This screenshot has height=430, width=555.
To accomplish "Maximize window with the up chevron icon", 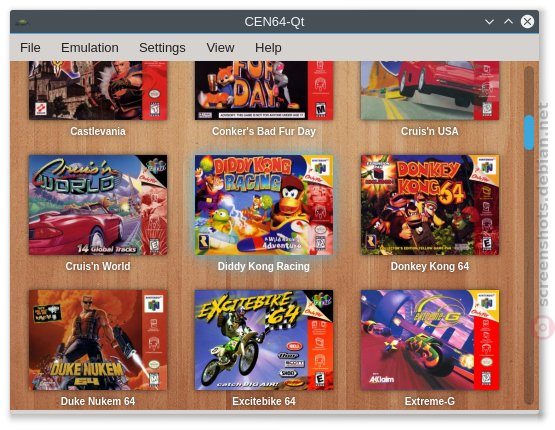I will click(508, 22).
